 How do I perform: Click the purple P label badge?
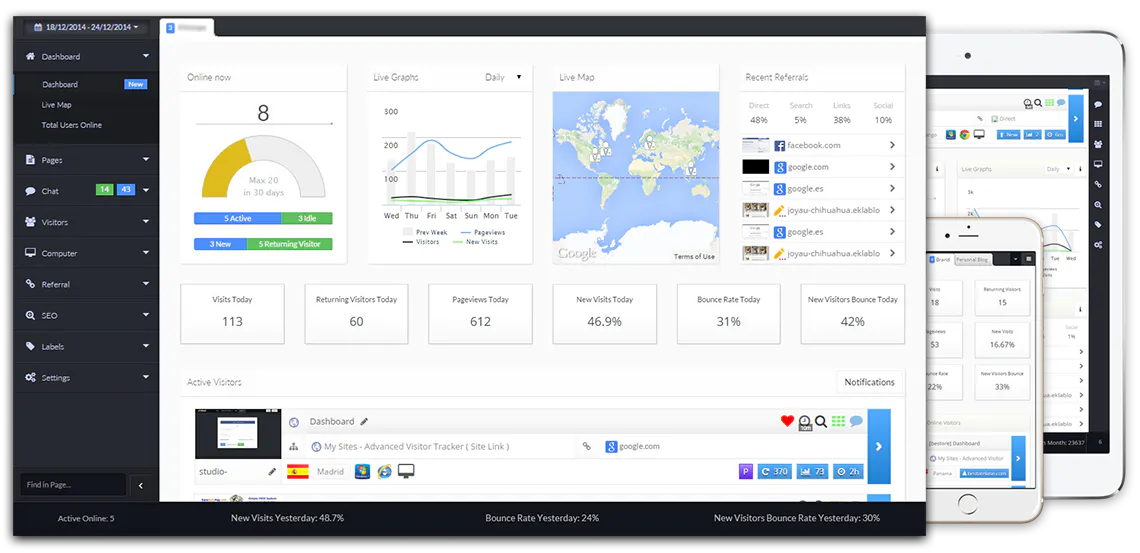coord(745,472)
